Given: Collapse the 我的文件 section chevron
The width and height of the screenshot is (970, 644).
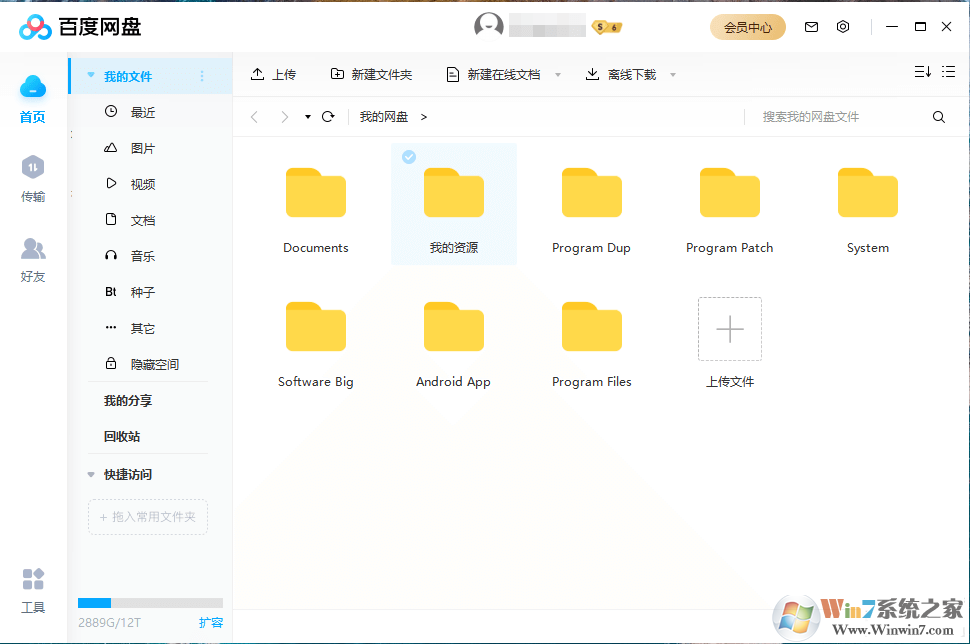Looking at the screenshot, I should click(x=91, y=74).
